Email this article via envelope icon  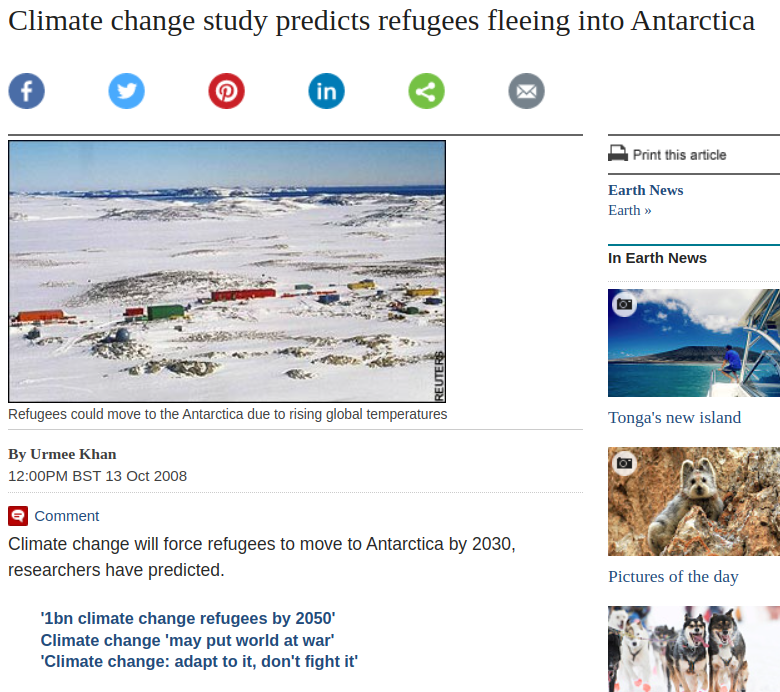pyautogui.click(x=527, y=91)
